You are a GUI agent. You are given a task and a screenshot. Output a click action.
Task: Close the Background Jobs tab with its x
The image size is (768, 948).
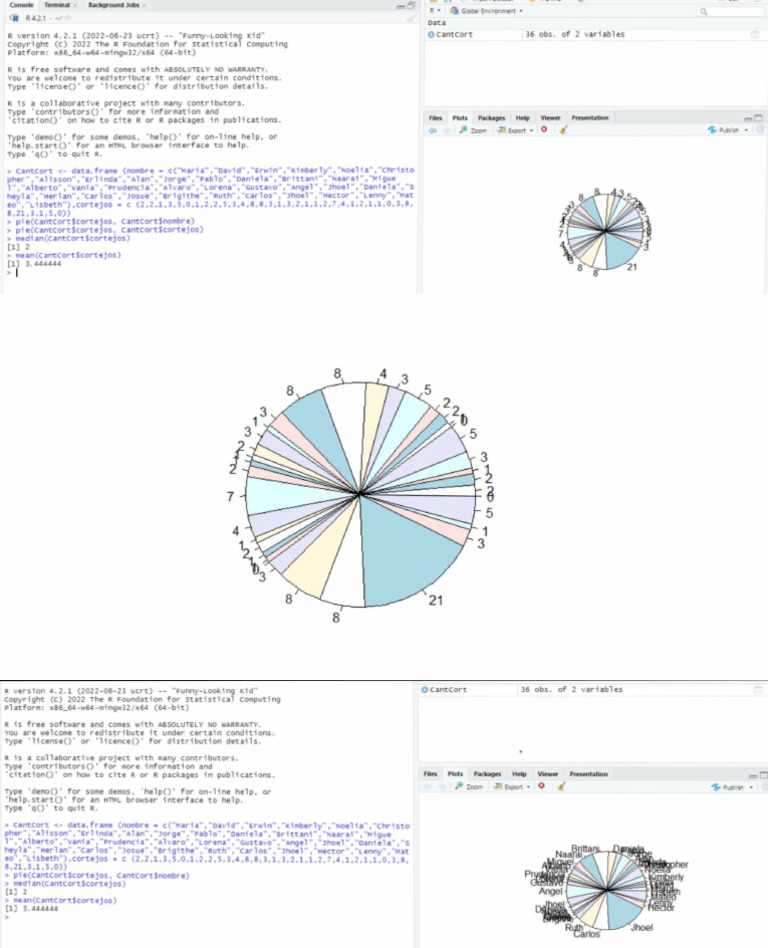(x=145, y=5)
